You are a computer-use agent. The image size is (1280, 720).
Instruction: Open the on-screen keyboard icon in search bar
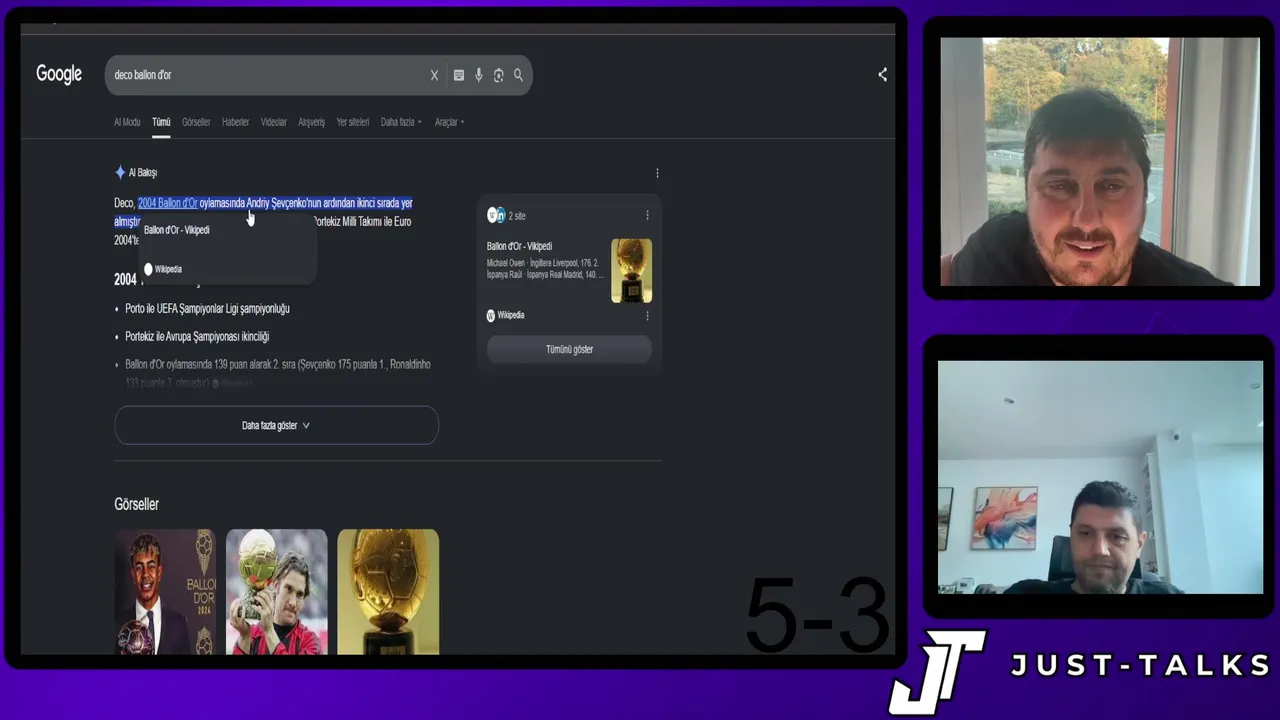pyautogui.click(x=459, y=75)
